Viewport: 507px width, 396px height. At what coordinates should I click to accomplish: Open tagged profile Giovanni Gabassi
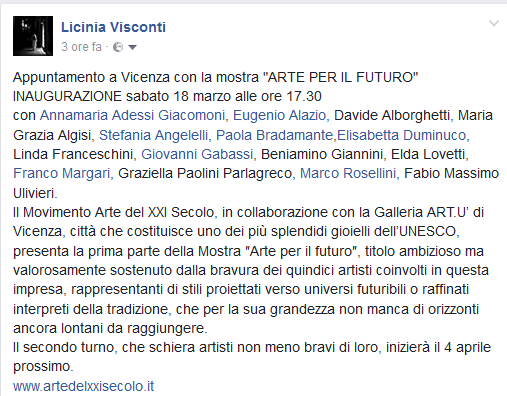pos(197,154)
